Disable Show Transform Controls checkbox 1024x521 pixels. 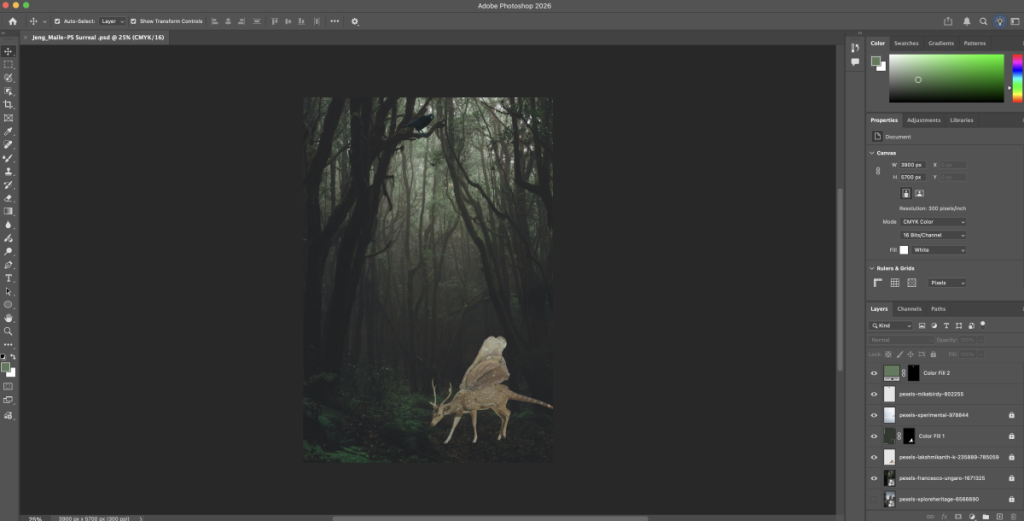point(133,21)
